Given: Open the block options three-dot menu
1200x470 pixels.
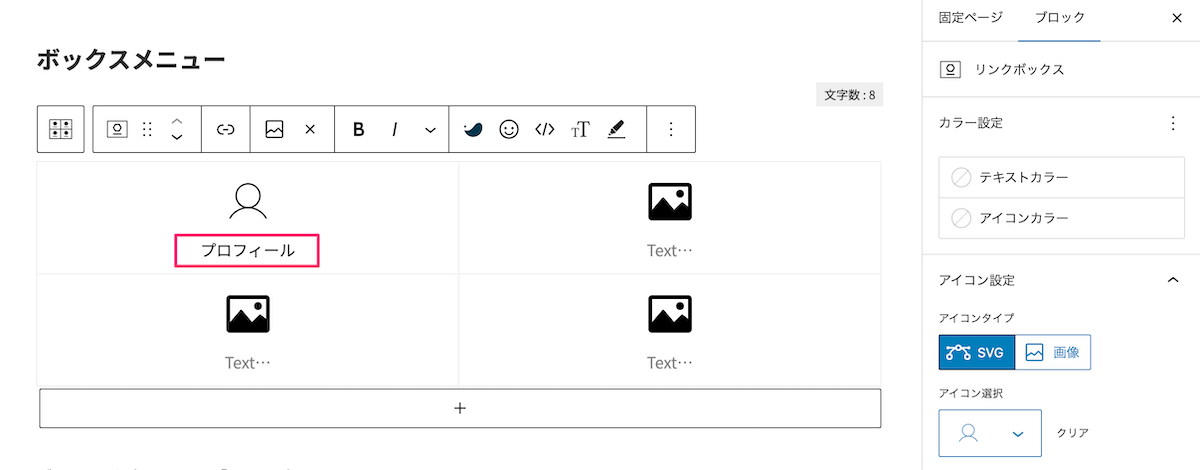Looking at the screenshot, I should [671, 129].
